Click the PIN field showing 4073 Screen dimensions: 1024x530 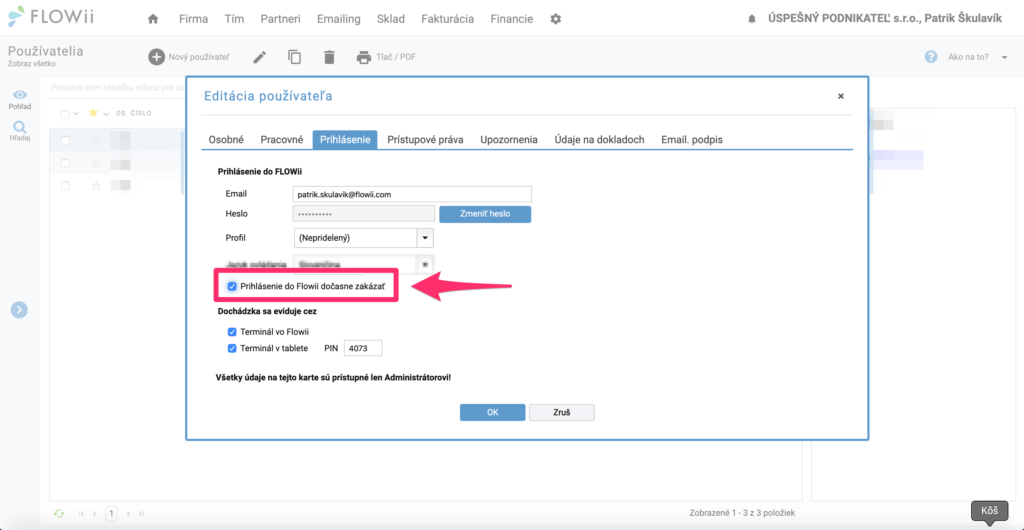point(362,349)
